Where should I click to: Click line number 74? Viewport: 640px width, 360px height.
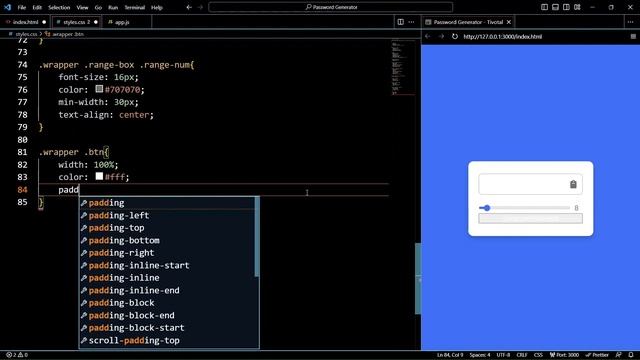pos(22,65)
